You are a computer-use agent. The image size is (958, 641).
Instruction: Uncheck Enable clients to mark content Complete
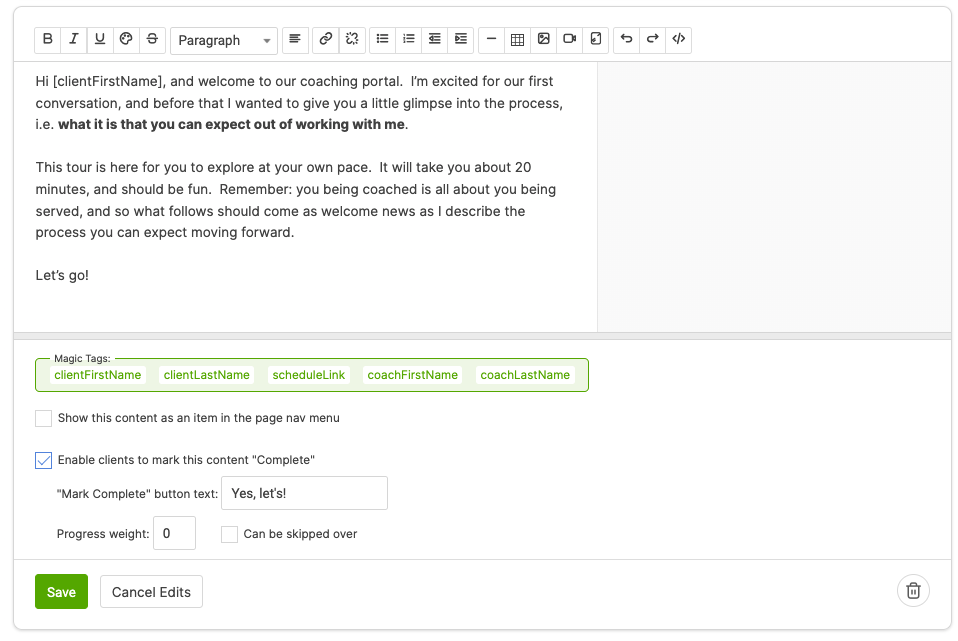coord(44,460)
